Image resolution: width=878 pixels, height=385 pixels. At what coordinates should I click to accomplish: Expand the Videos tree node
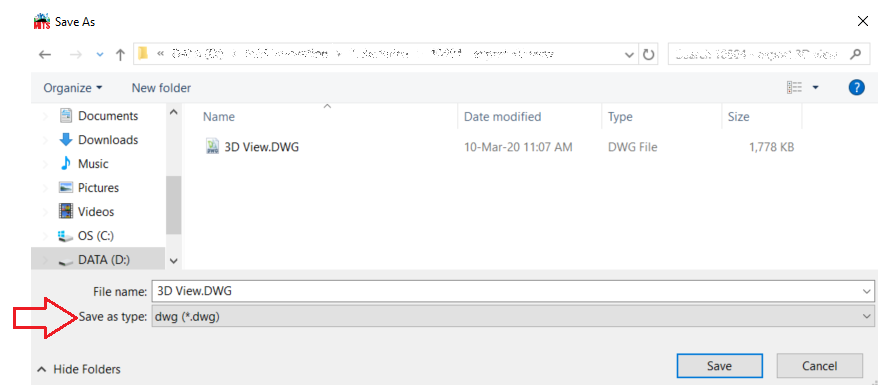45,212
